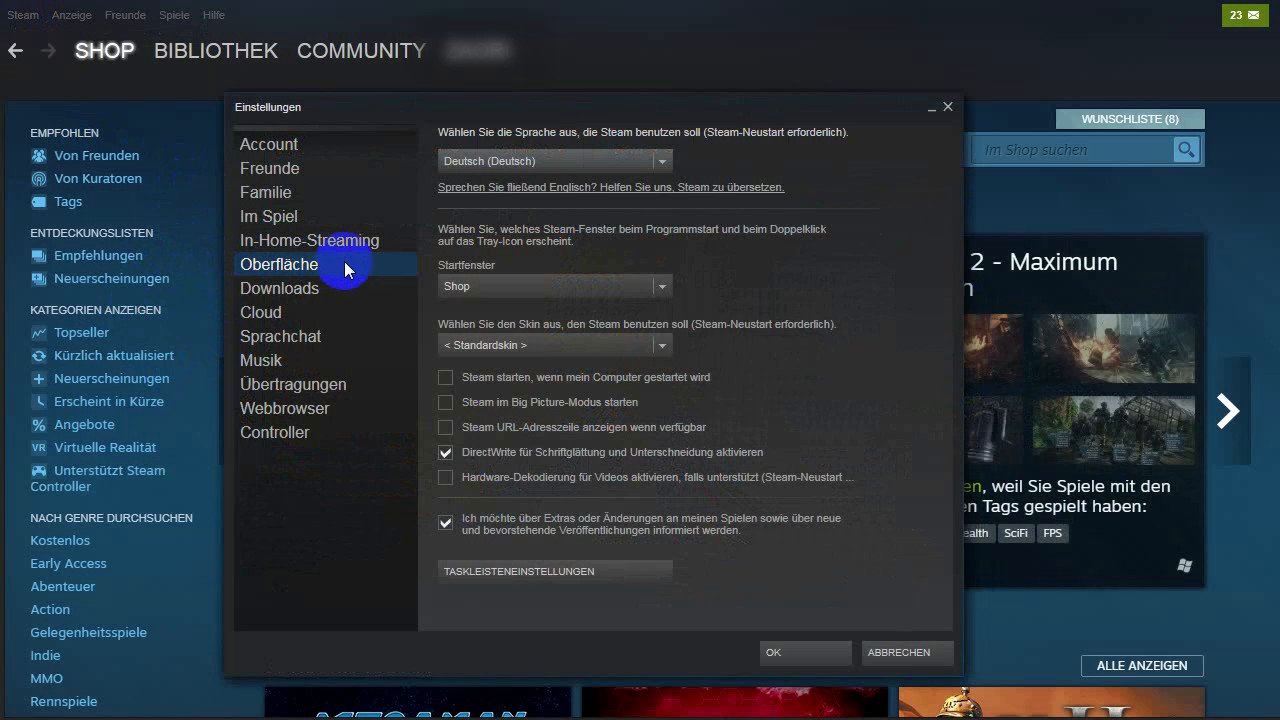Open the notifications mail counter icon
The image size is (1280, 720).
tap(1245, 15)
